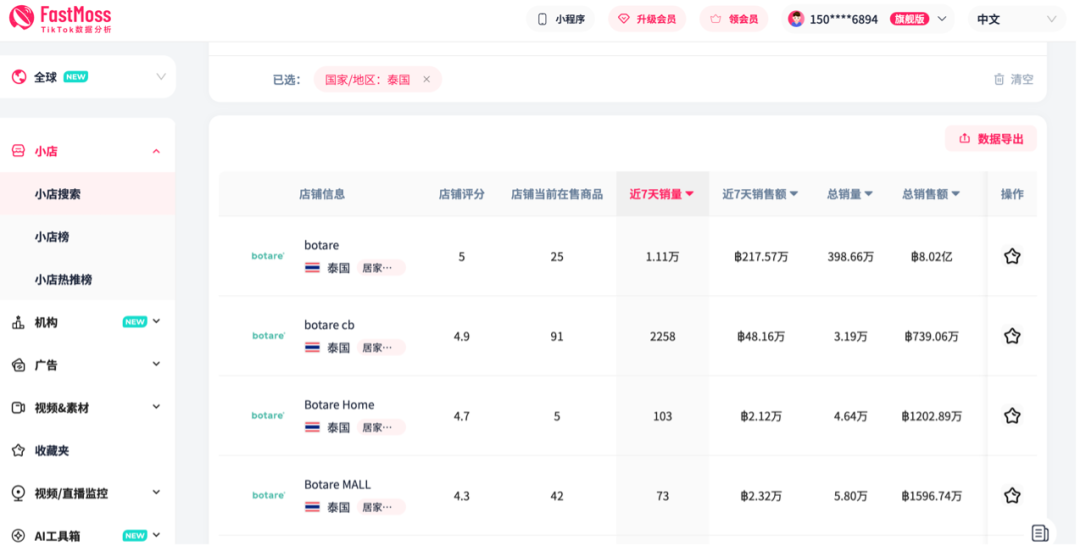Favorite the botare shop star
This screenshot has height=546, width=1080.
click(1012, 257)
